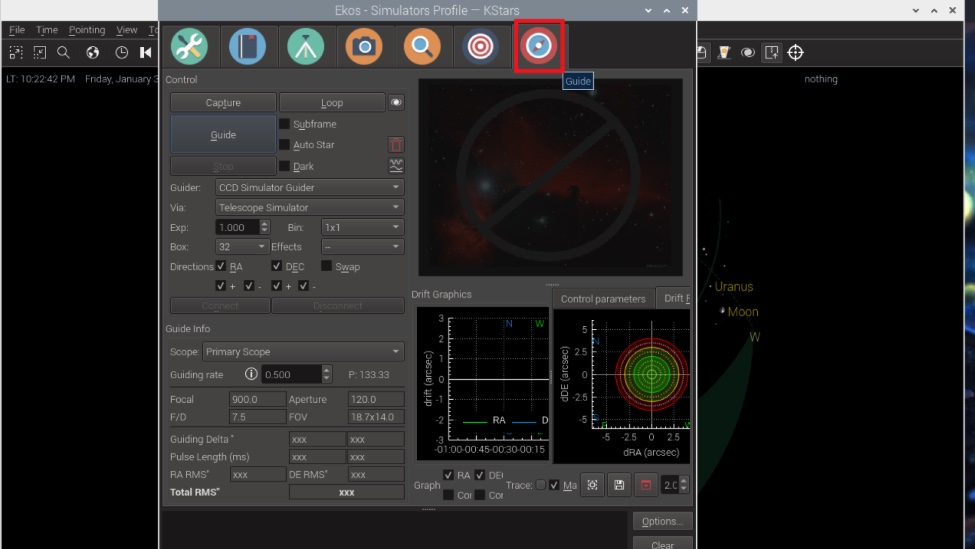Open the Setup tab with wrench icon

[x=189, y=47]
